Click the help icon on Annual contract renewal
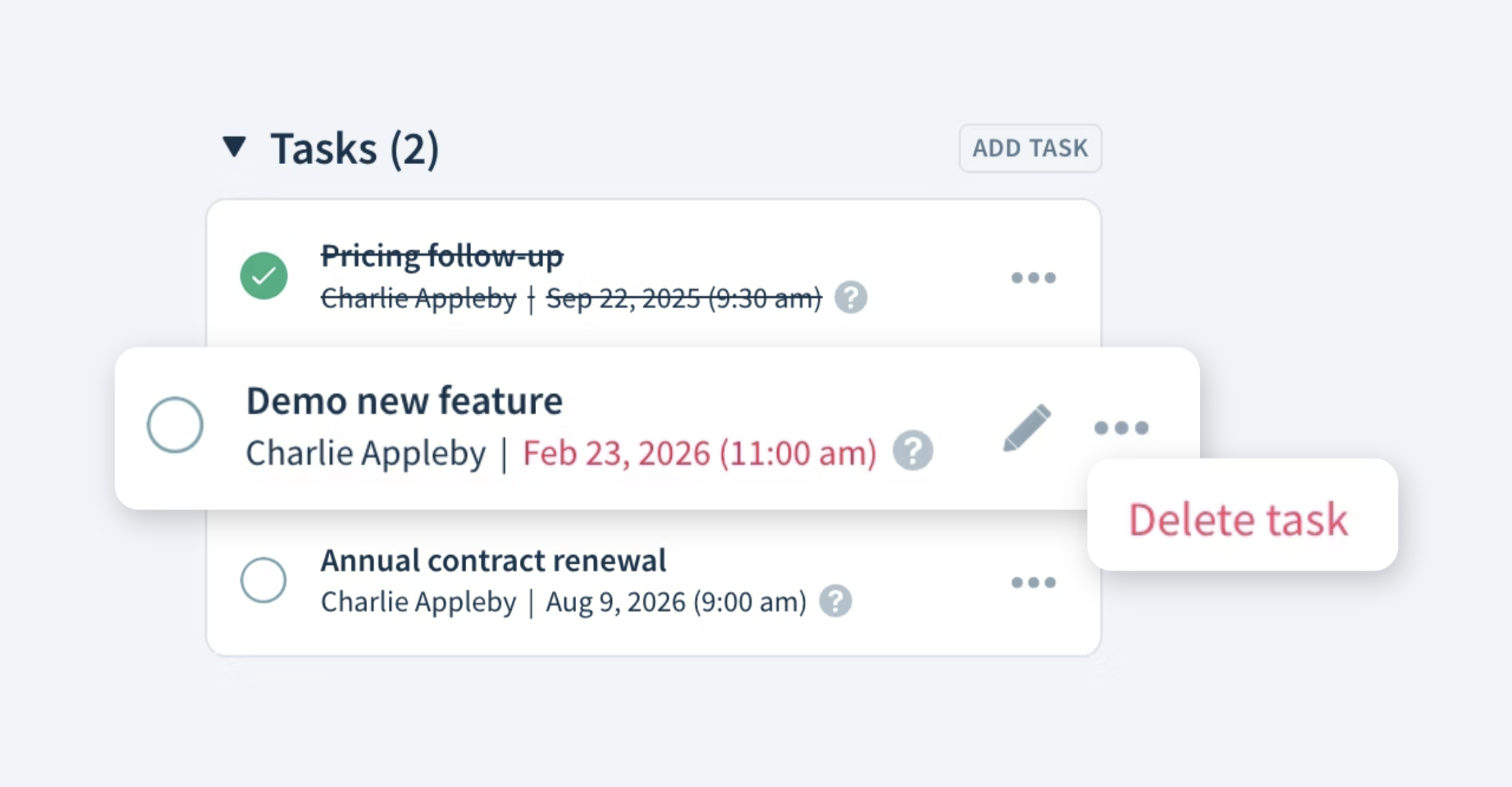Screen dimensions: 1512x787 pos(835,600)
